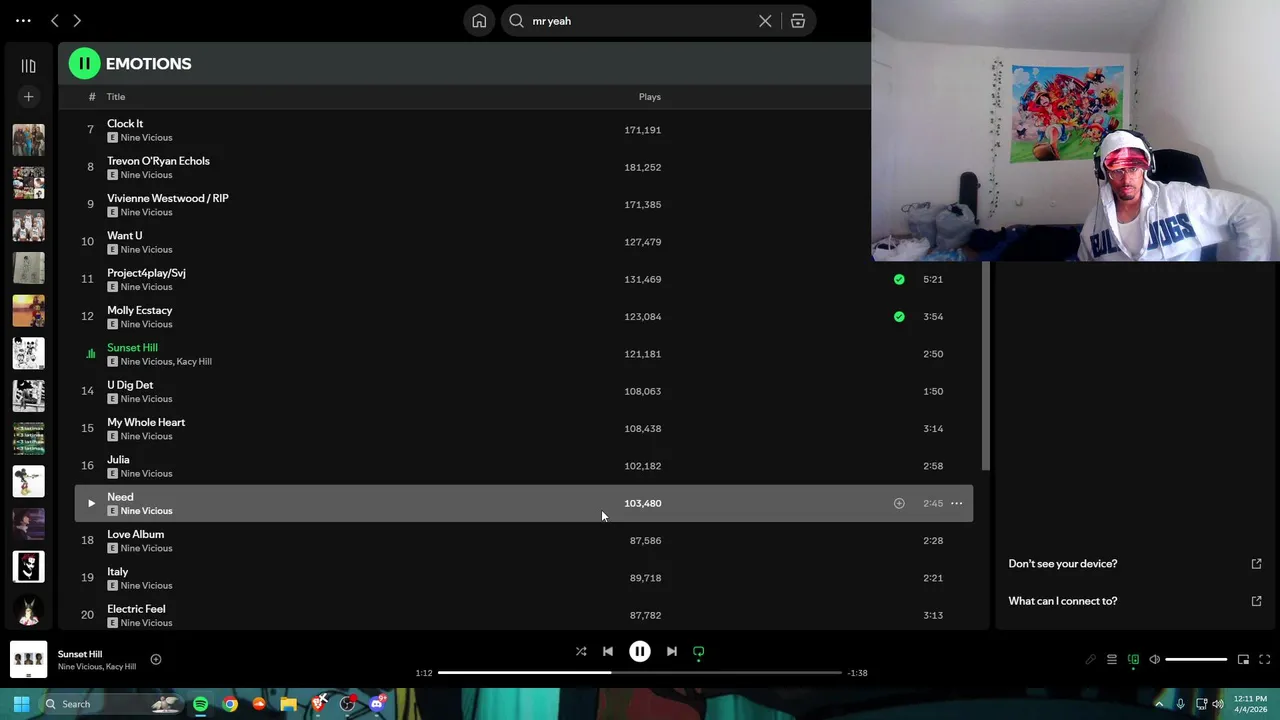Click the Windows taskbar Search box
The height and width of the screenshot is (720, 1280).
[113, 704]
